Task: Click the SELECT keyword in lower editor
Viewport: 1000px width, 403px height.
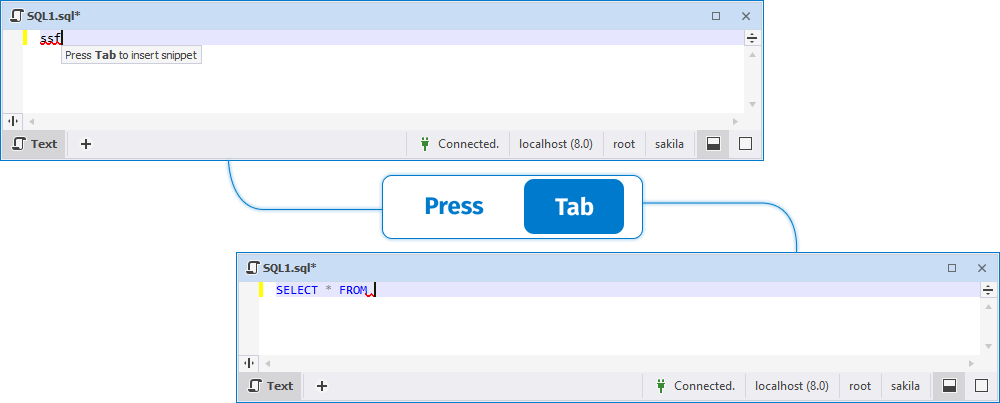Action: (297, 290)
